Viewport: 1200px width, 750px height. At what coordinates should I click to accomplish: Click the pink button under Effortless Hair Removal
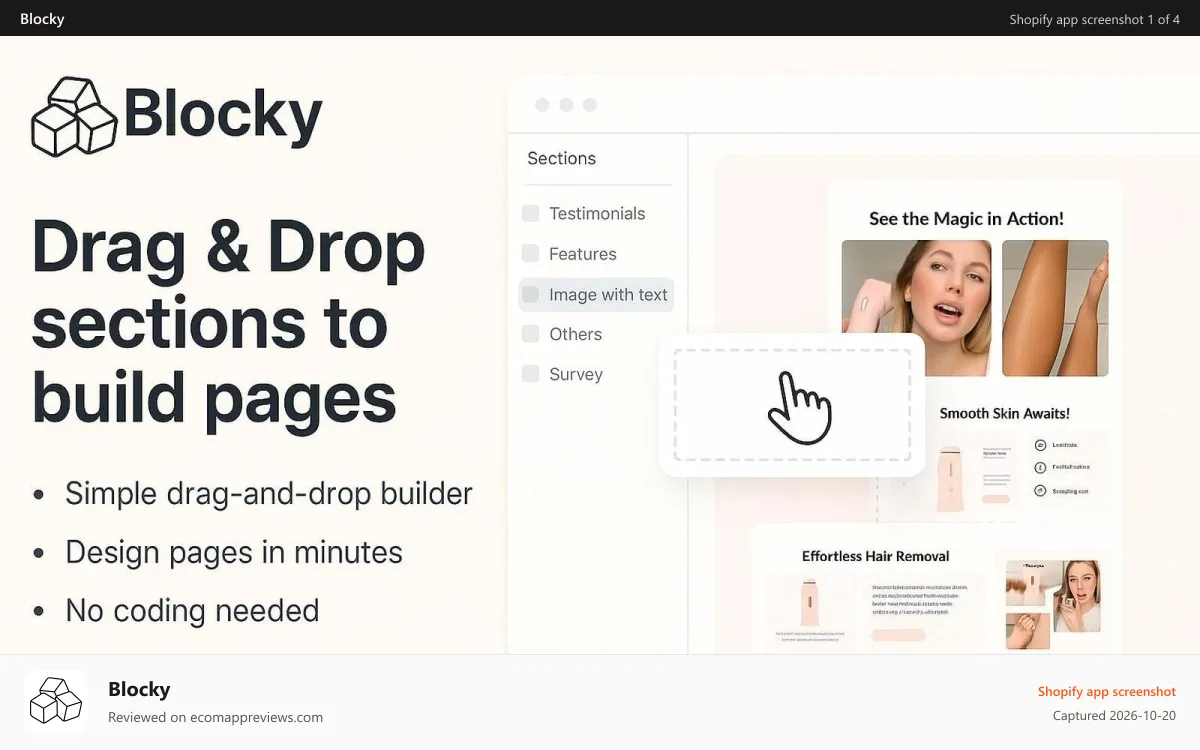[x=898, y=634]
